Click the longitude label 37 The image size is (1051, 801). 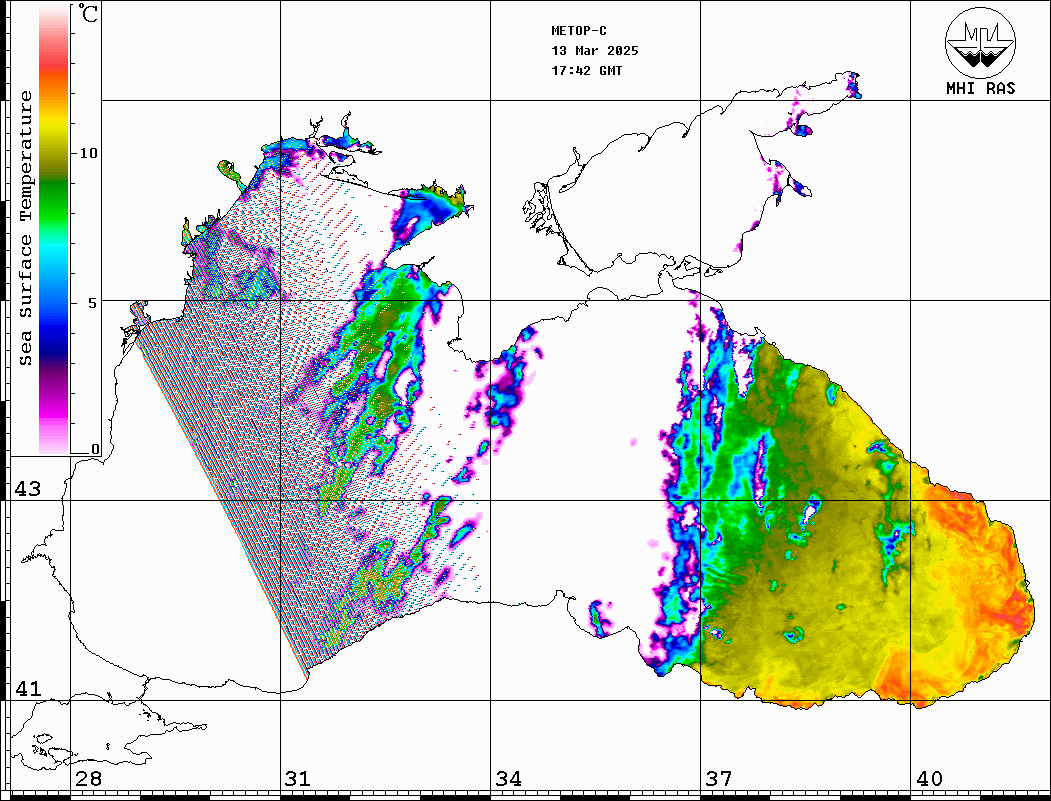pyautogui.click(x=718, y=779)
